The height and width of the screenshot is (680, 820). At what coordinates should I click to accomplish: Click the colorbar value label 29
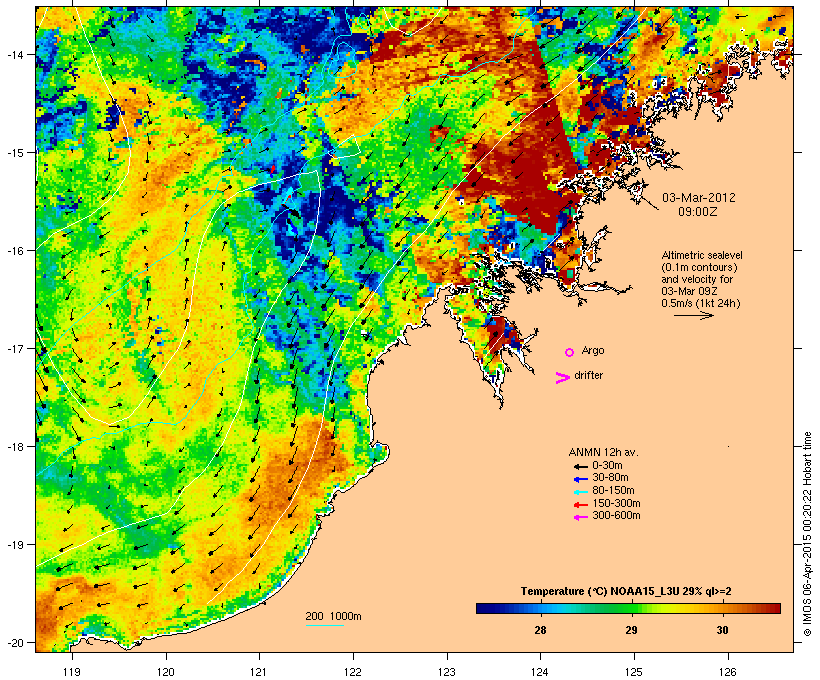click(x=631, y=630)
